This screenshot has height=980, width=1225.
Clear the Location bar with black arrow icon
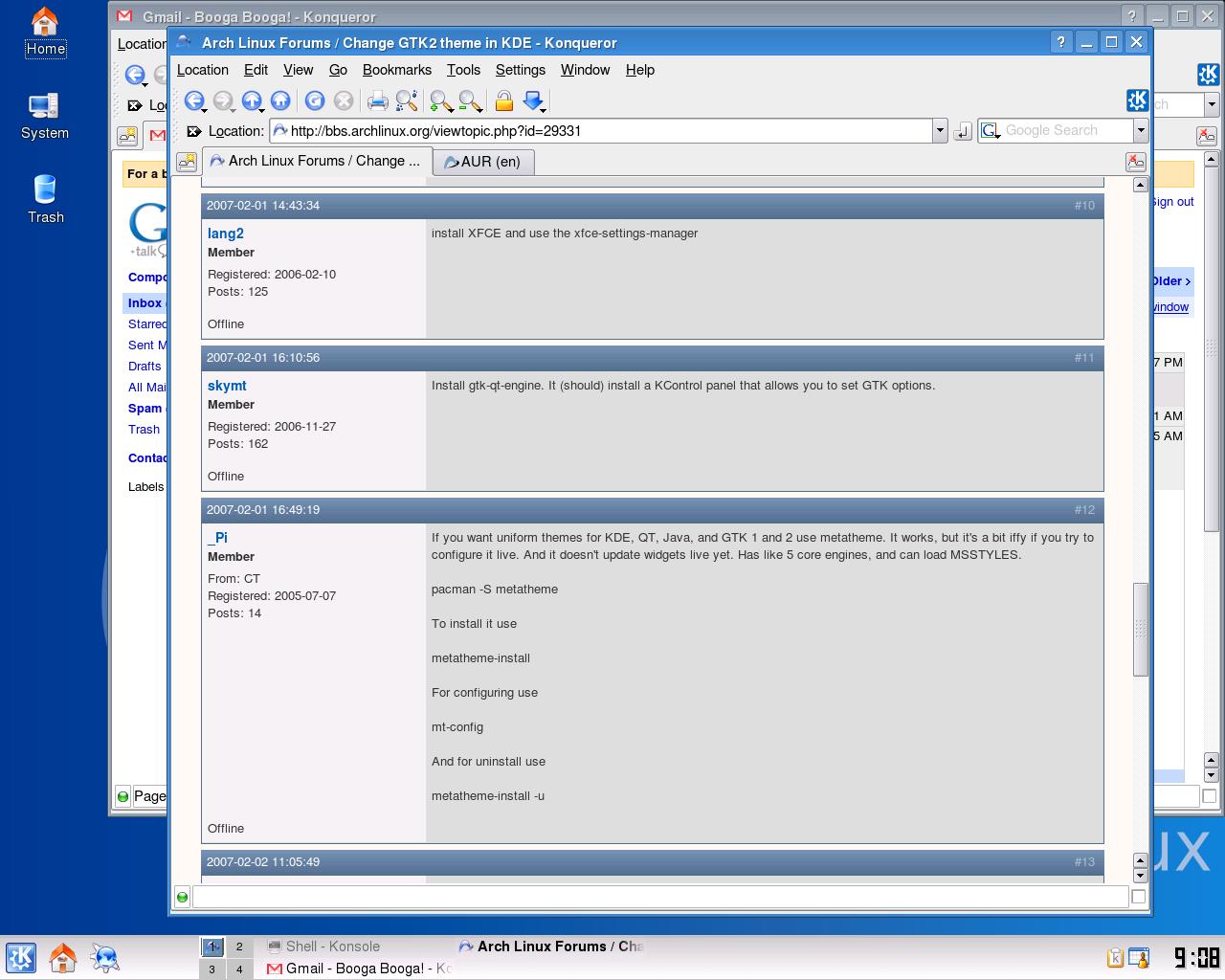pyautogui.click(x=193, y=131)
